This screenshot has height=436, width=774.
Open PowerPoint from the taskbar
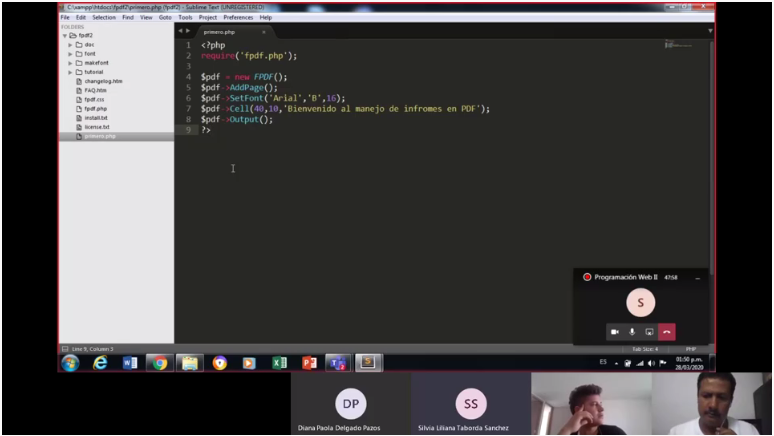(x=309, y=363)
